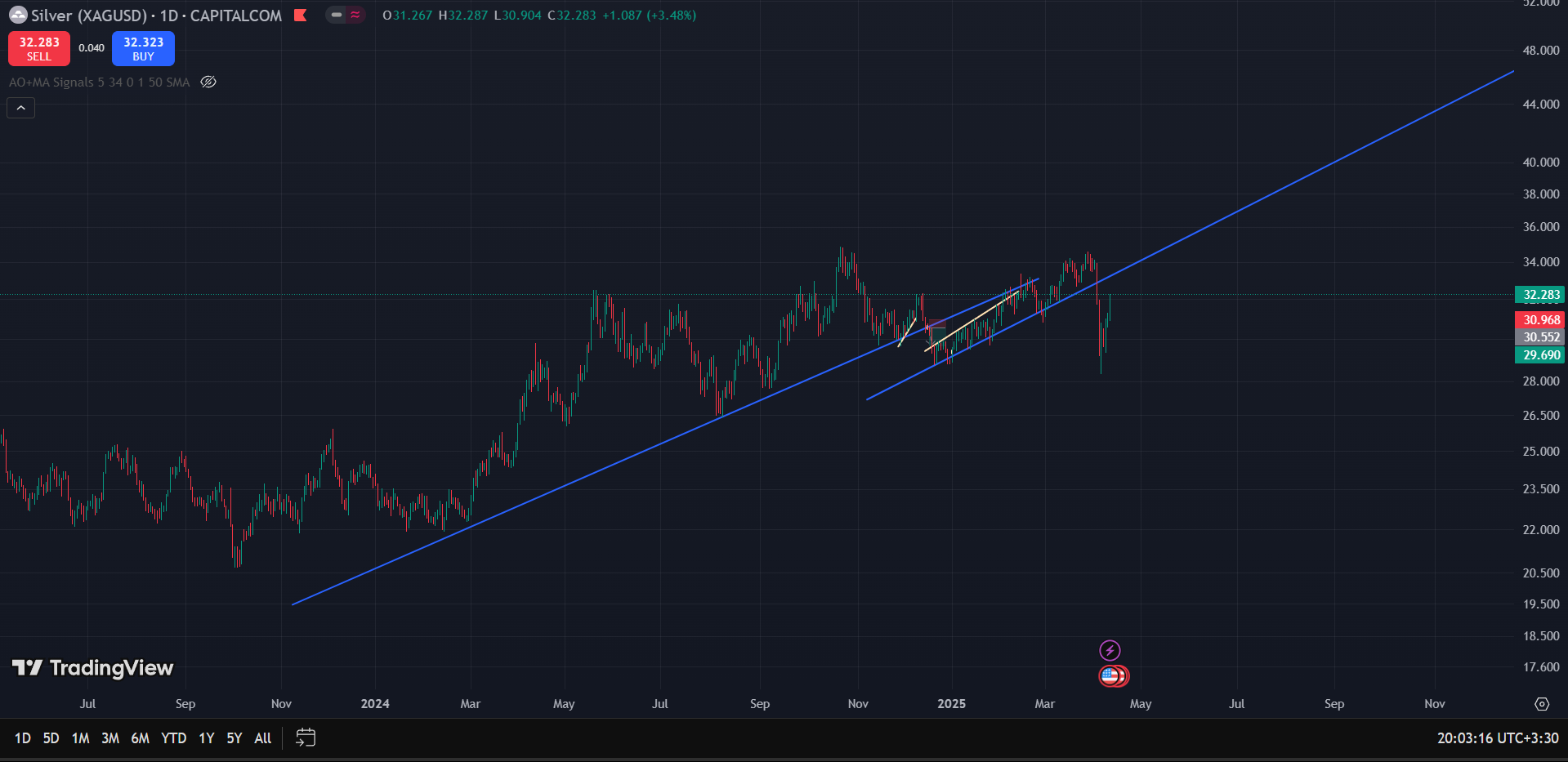Open timezone menu 20:03:16 UTC+3:30
The height and width of the screenshot is (762, 1568).
click(1498, 738)
